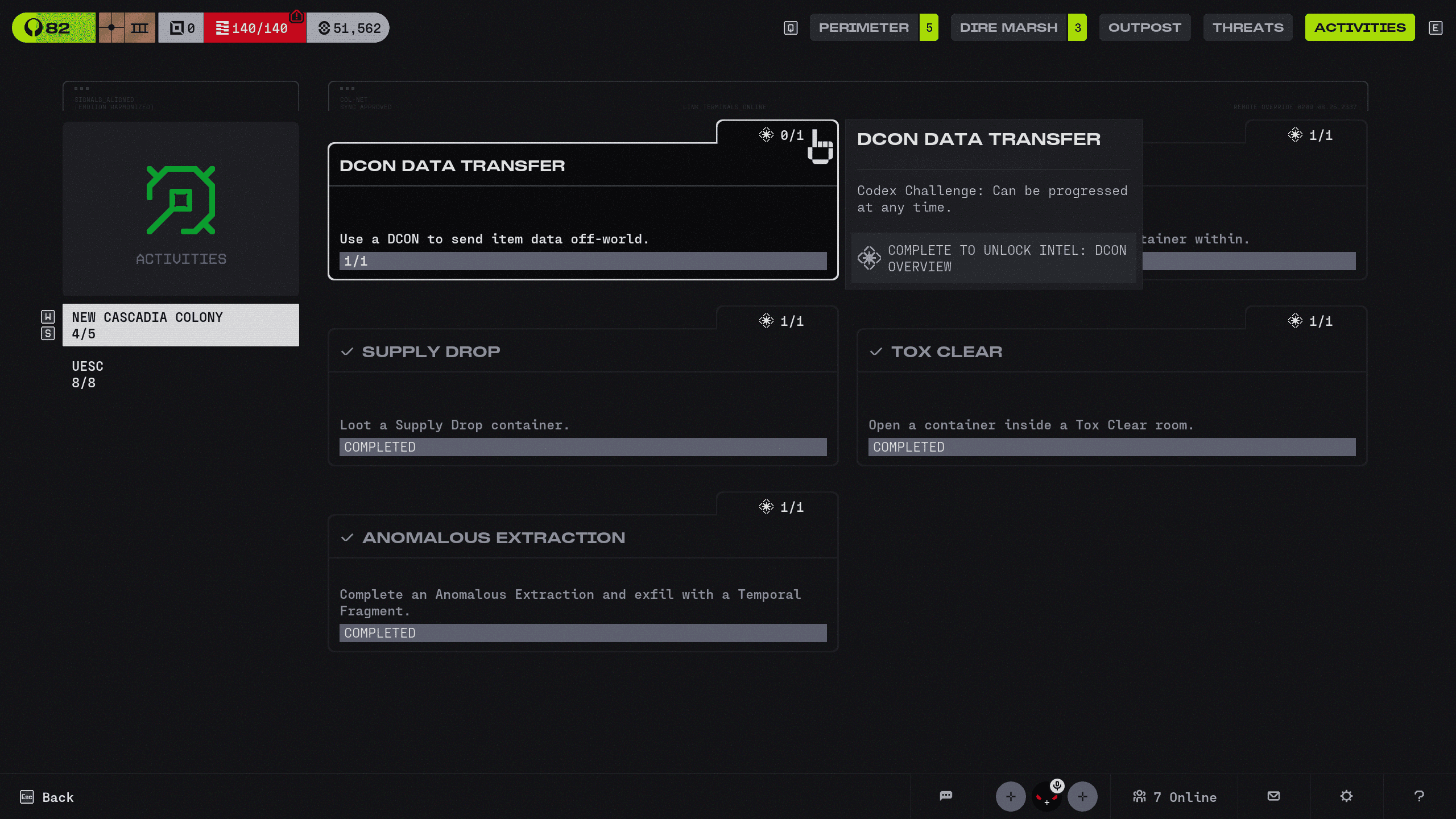Open the mail inbox icon
Screen dimensions: 1456x819
pos(1273,796)
